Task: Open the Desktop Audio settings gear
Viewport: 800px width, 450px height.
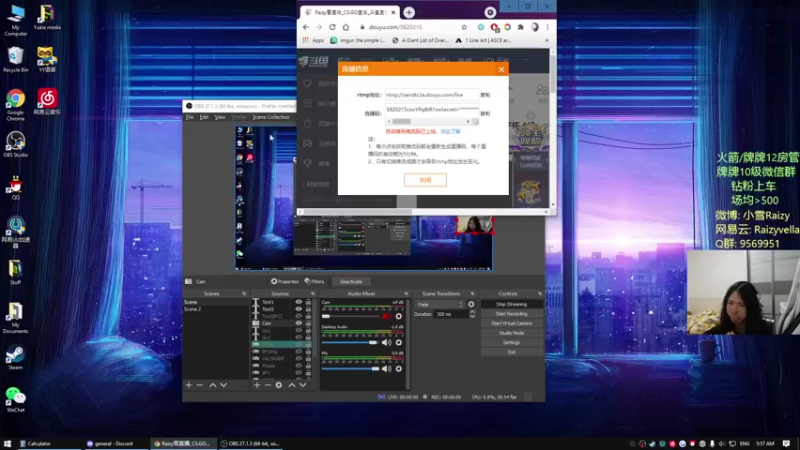Action: 398,342
